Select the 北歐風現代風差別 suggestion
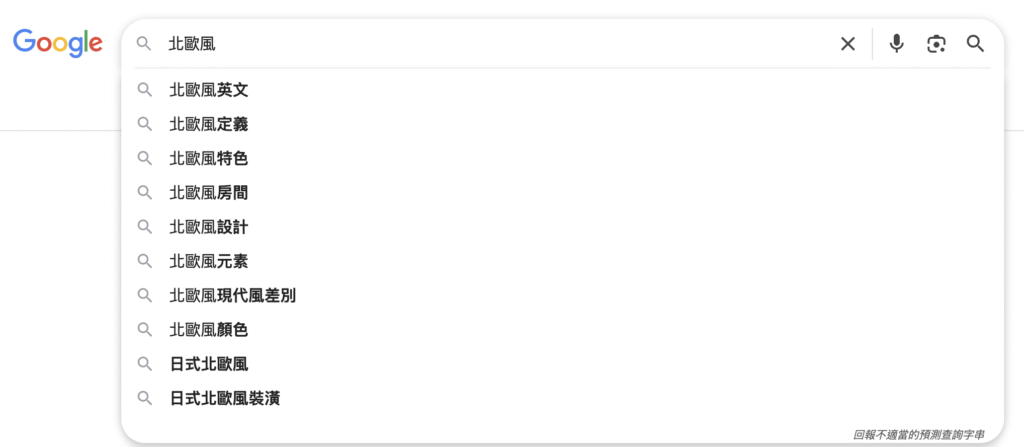The image size is (1024, 447). click(233, 295)
